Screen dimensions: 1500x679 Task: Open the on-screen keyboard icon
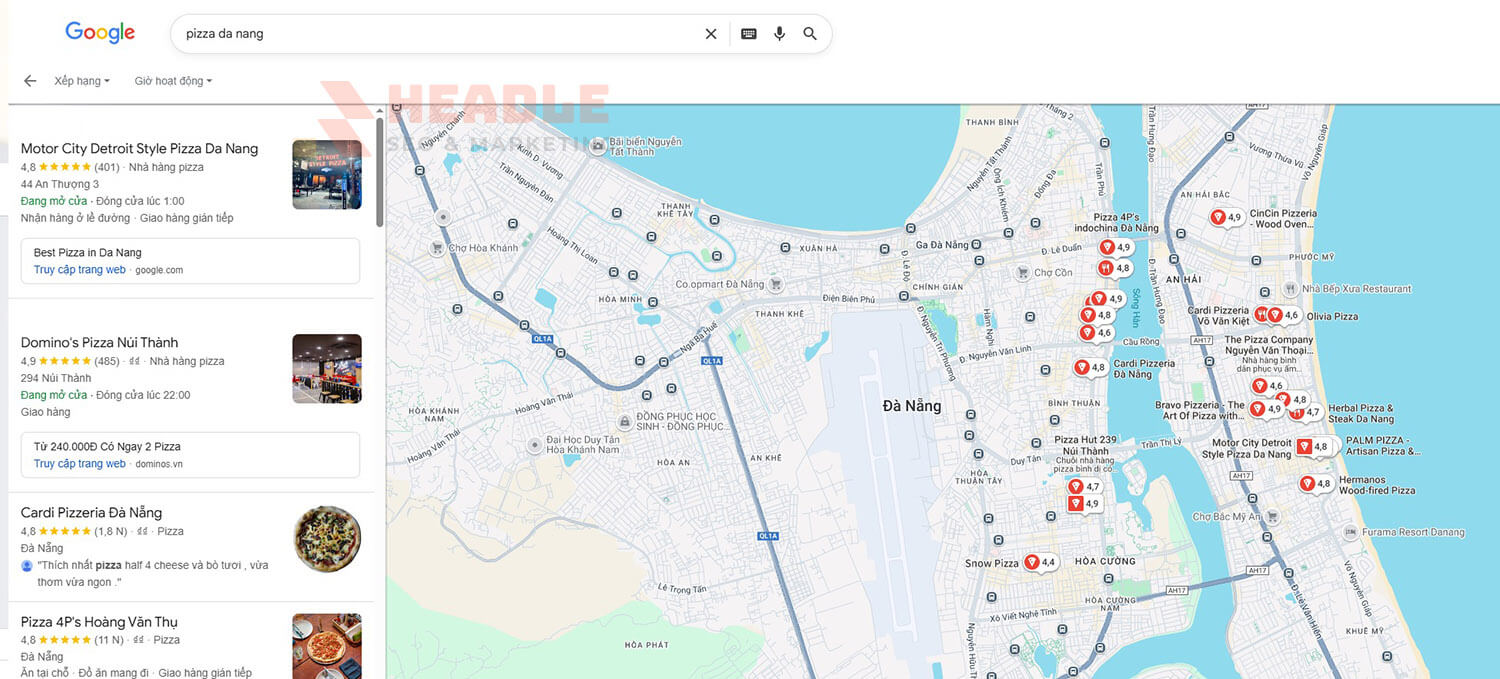tap(749, 34)
